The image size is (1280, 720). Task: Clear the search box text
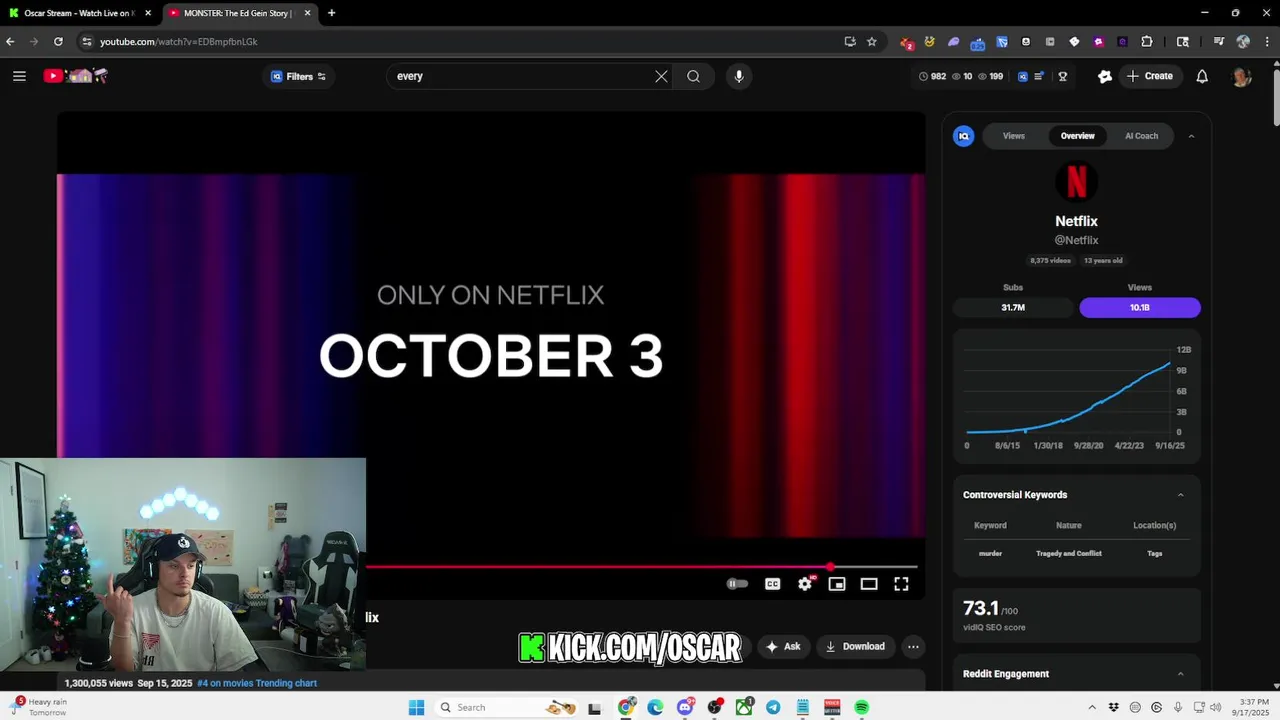pyautogui.click(x=661, y=76)
